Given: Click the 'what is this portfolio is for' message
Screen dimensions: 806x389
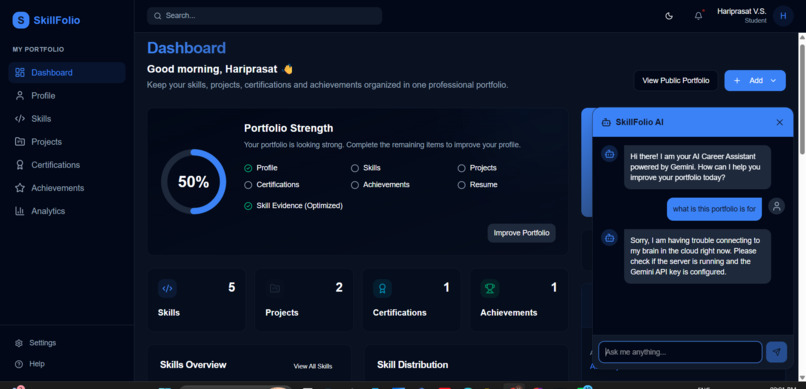Looking at the screenshot, I should (x=714, y=209).
